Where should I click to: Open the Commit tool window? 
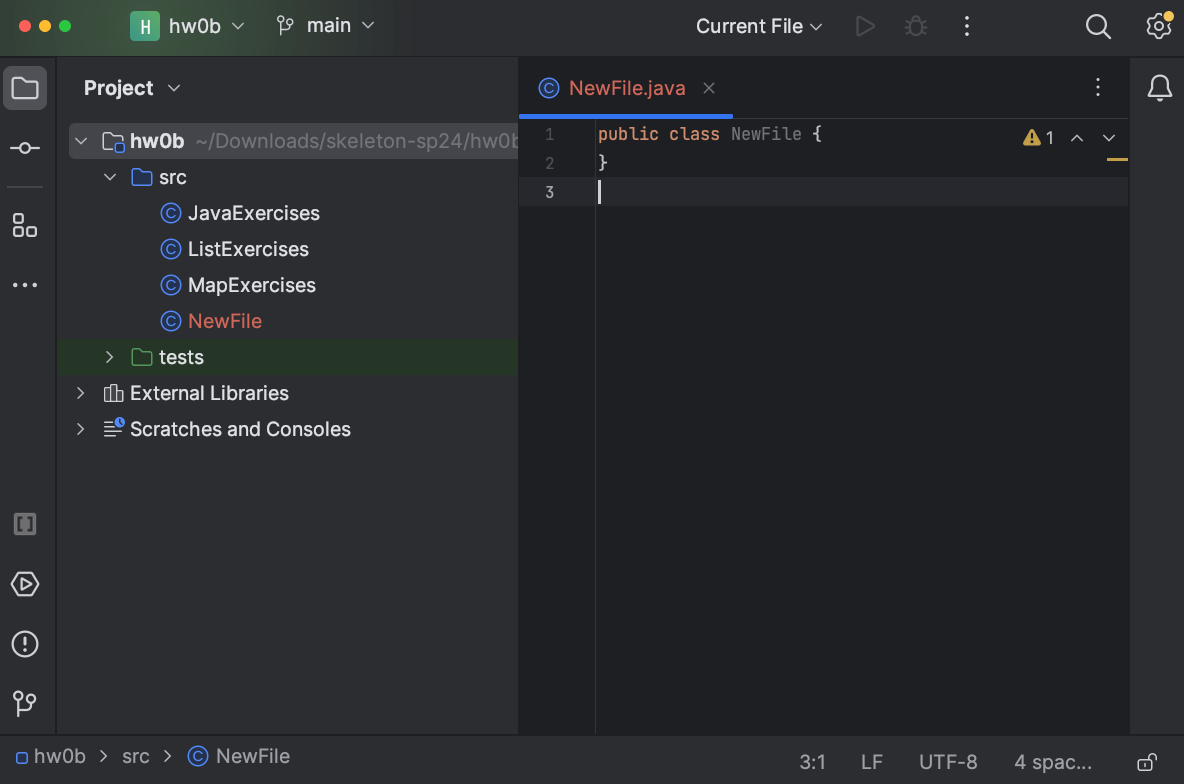click(x=25, y=147)
